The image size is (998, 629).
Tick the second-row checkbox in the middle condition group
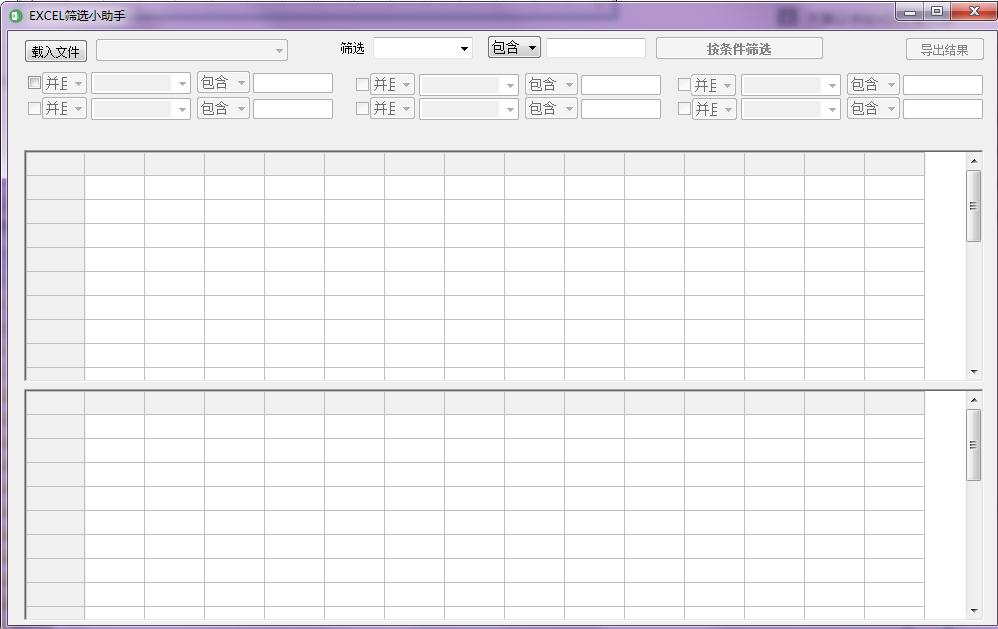[x=362, y=109]
